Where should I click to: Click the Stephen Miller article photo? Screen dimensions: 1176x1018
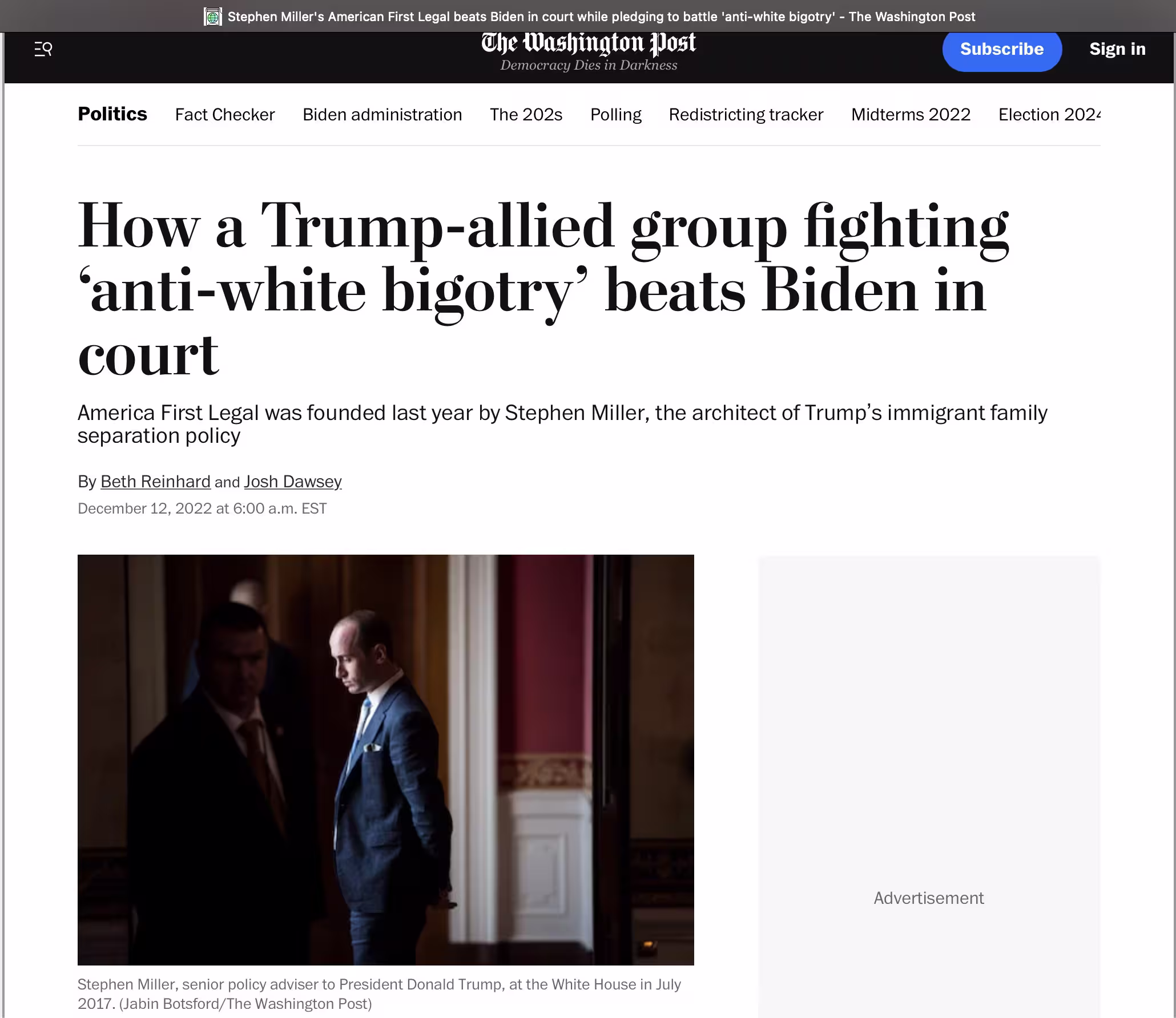click(386, 760)
